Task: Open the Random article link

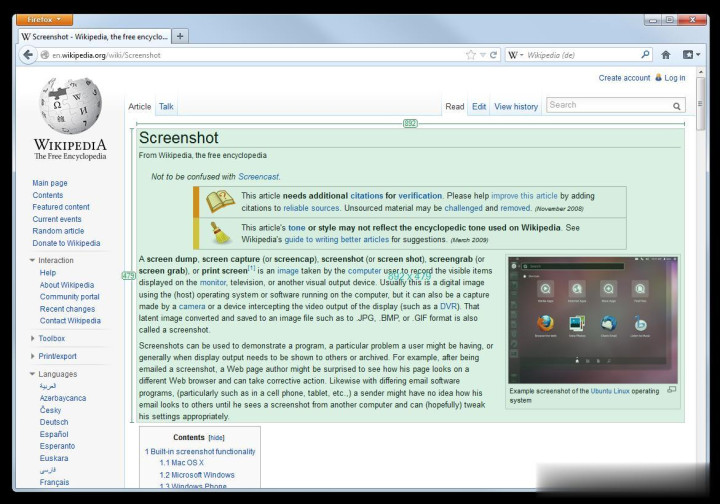Action: point(58,231)
